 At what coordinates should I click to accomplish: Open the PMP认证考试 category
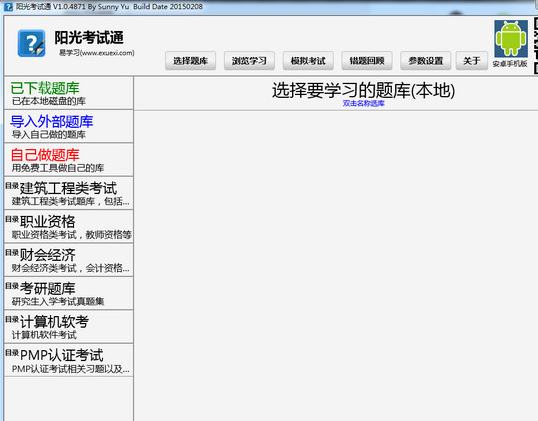tap(69, 360)
